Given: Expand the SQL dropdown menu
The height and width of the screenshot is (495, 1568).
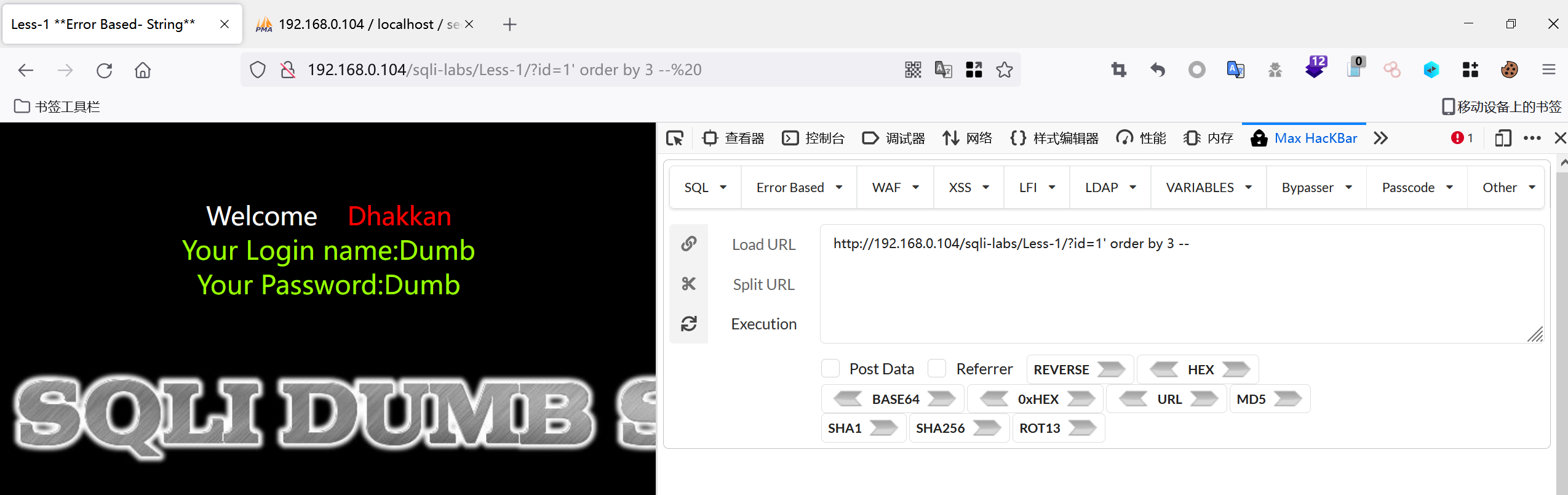Looking at the screenshot, I should 705,187.
